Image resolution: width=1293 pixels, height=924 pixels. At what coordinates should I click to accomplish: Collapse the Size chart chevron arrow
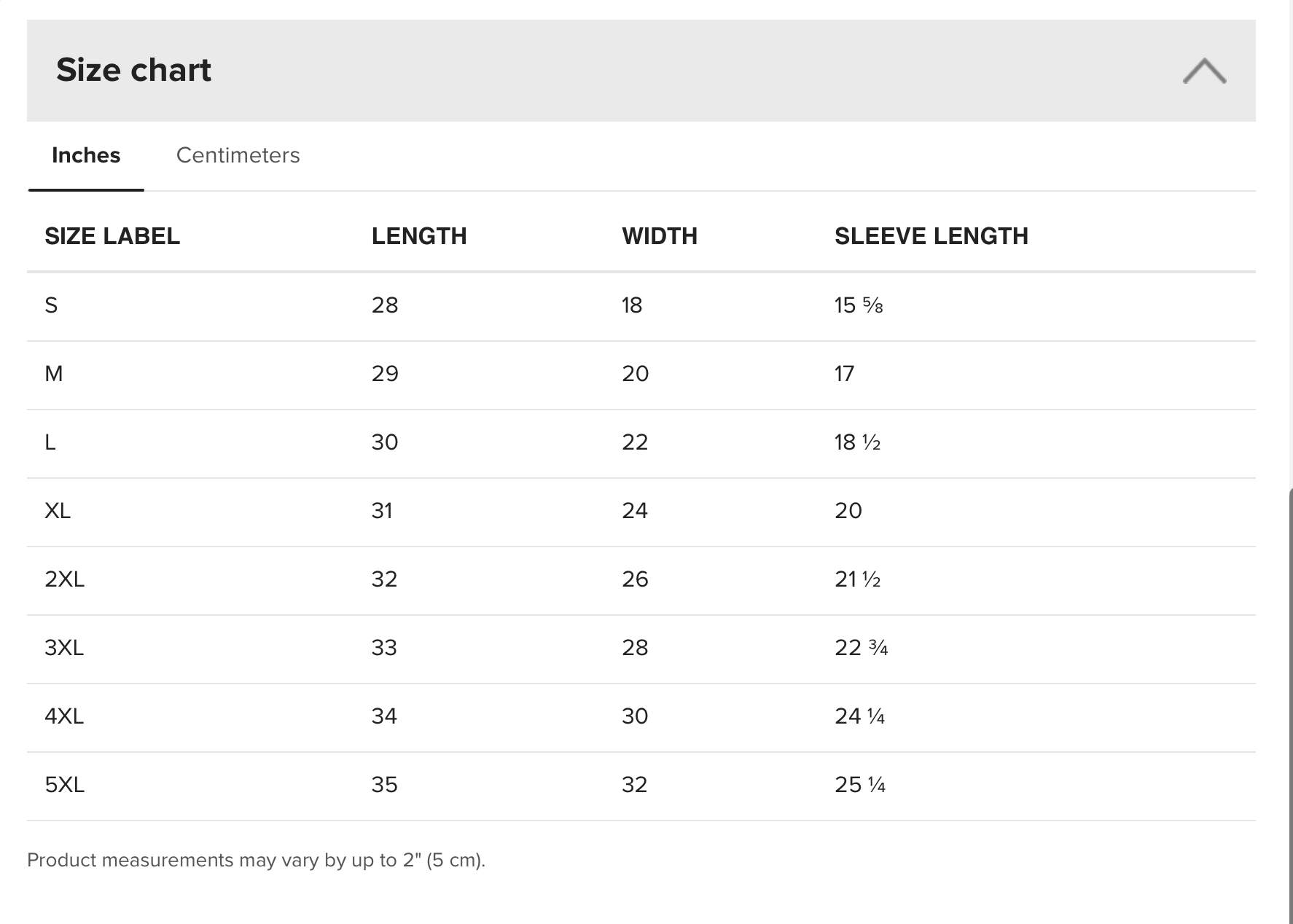coord(1204,71)
